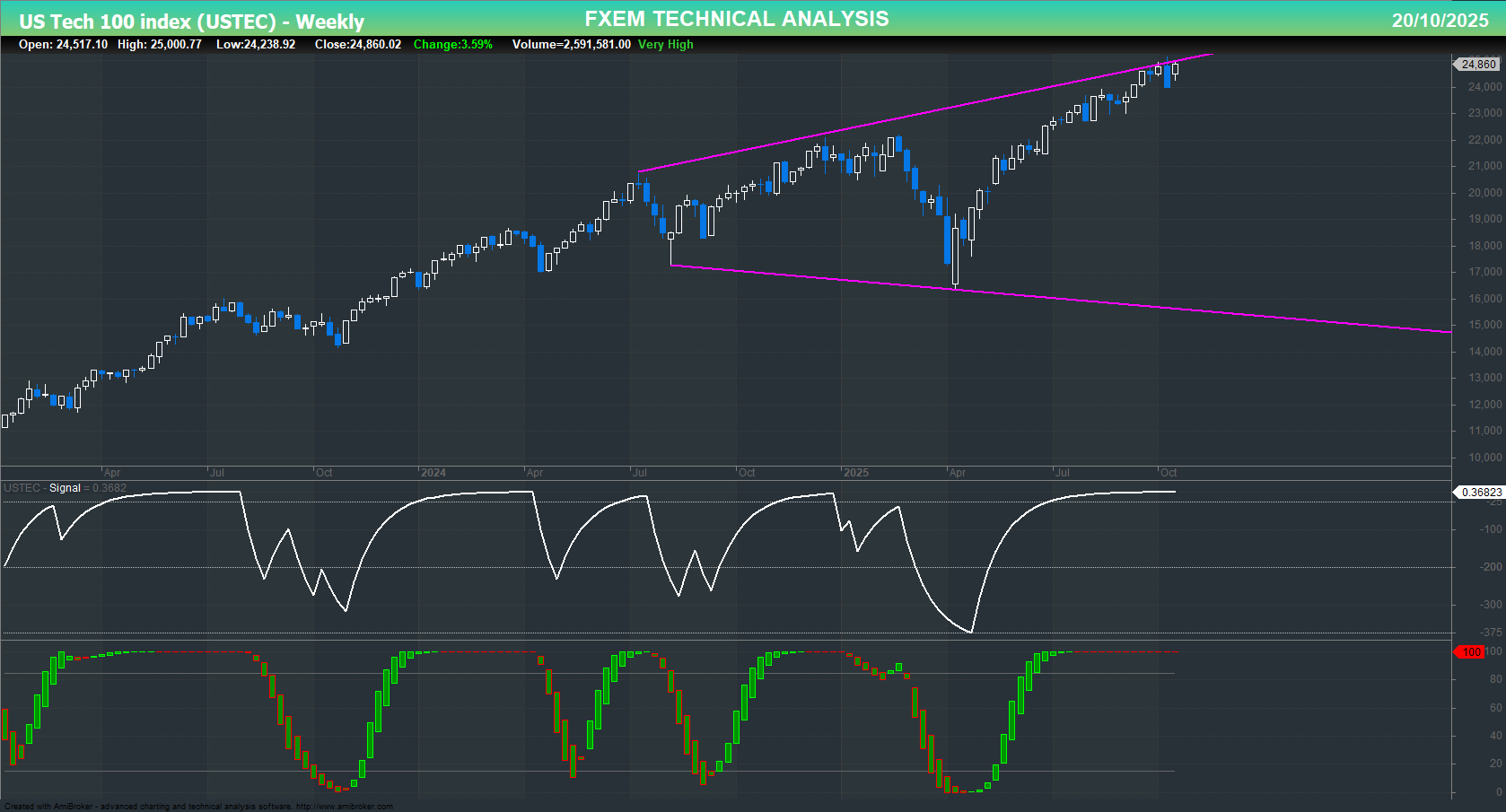Screen dimensions: 1506x812
Task: Select the 0.36823 Signal value tag
Action: (1478, 492)
